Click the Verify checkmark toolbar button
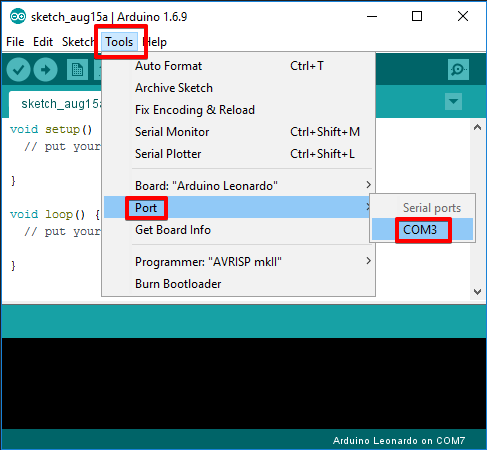This screenshot has height=450, width=487. (18, 70)
